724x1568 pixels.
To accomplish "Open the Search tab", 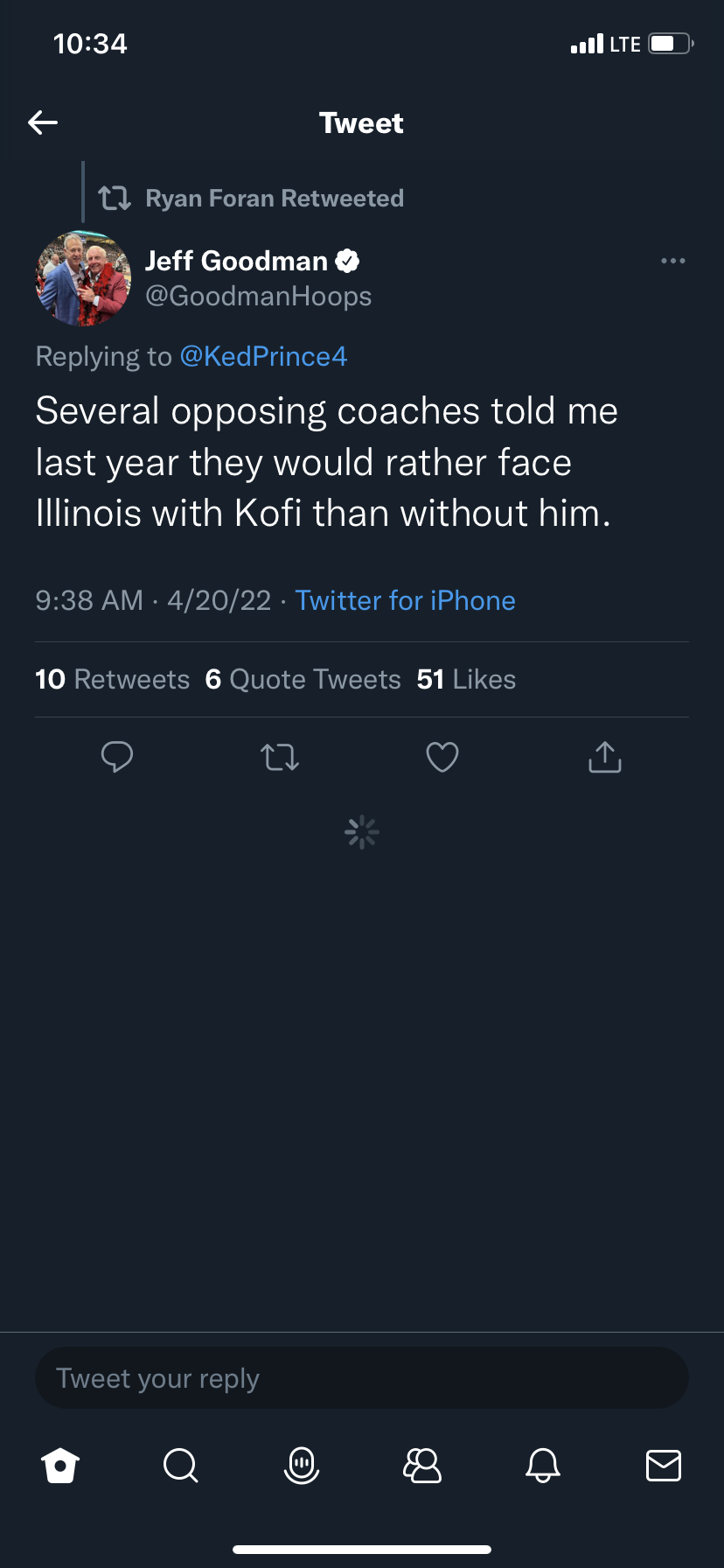I will pyautogui.click(x=181, y=1465).
